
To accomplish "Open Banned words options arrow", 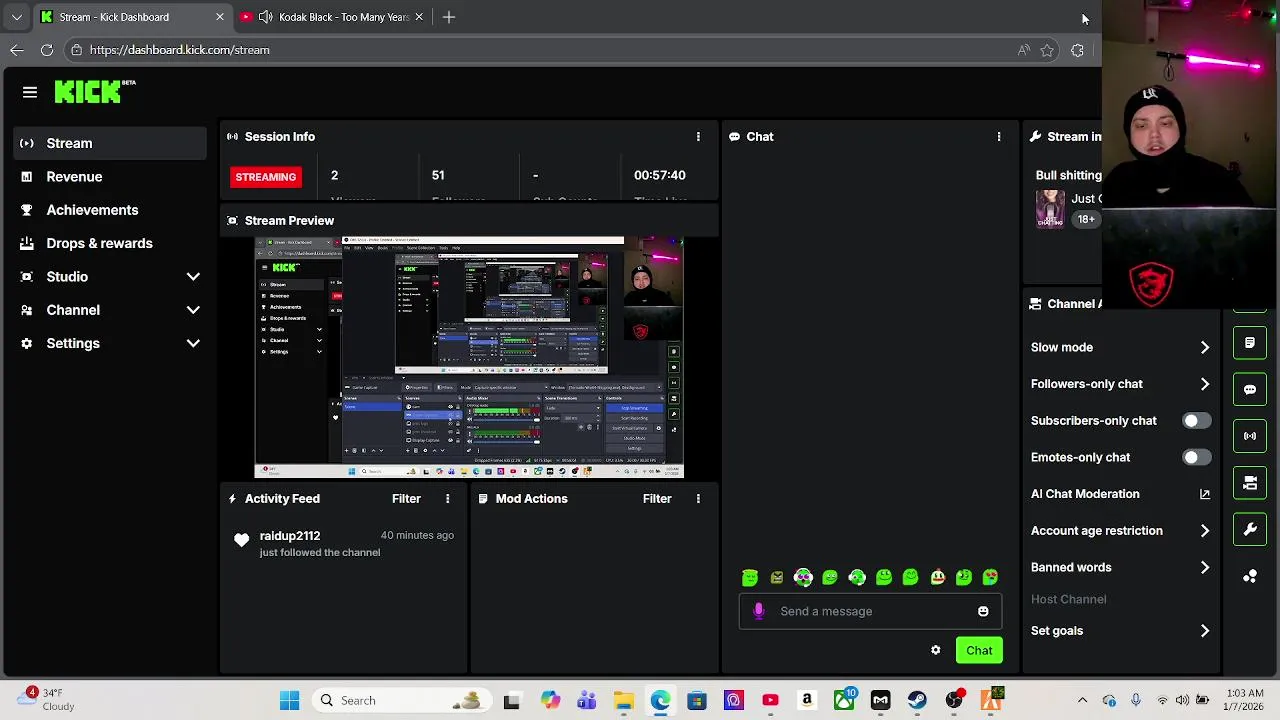I will point(1204,568).
